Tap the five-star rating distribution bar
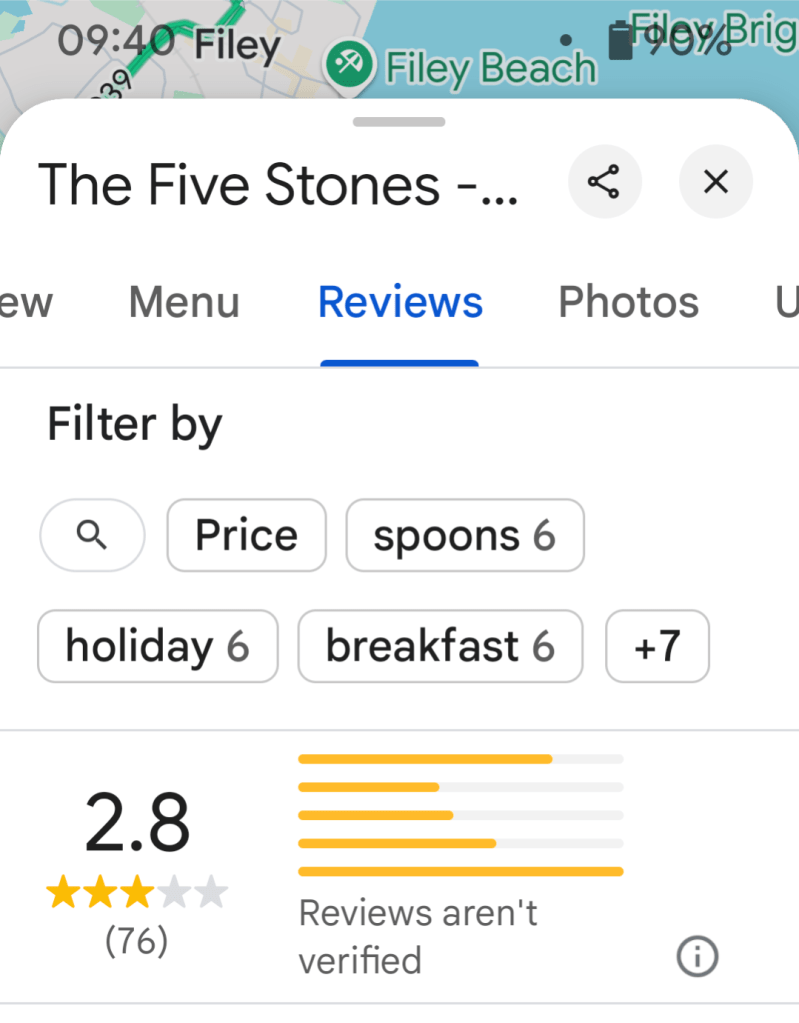The image size is (799, 1023). click(x=460, y=759)
